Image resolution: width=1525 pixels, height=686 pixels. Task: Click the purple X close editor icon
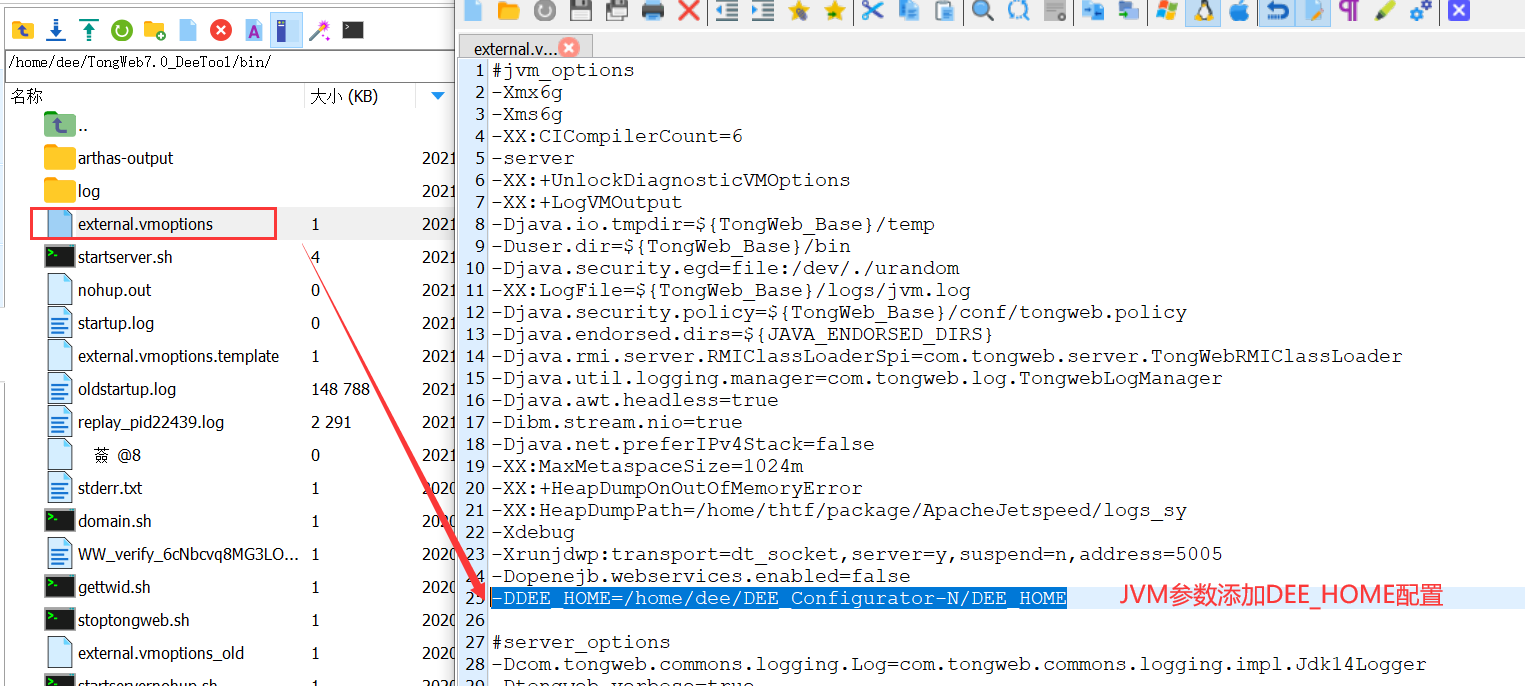click(1459, 10)
